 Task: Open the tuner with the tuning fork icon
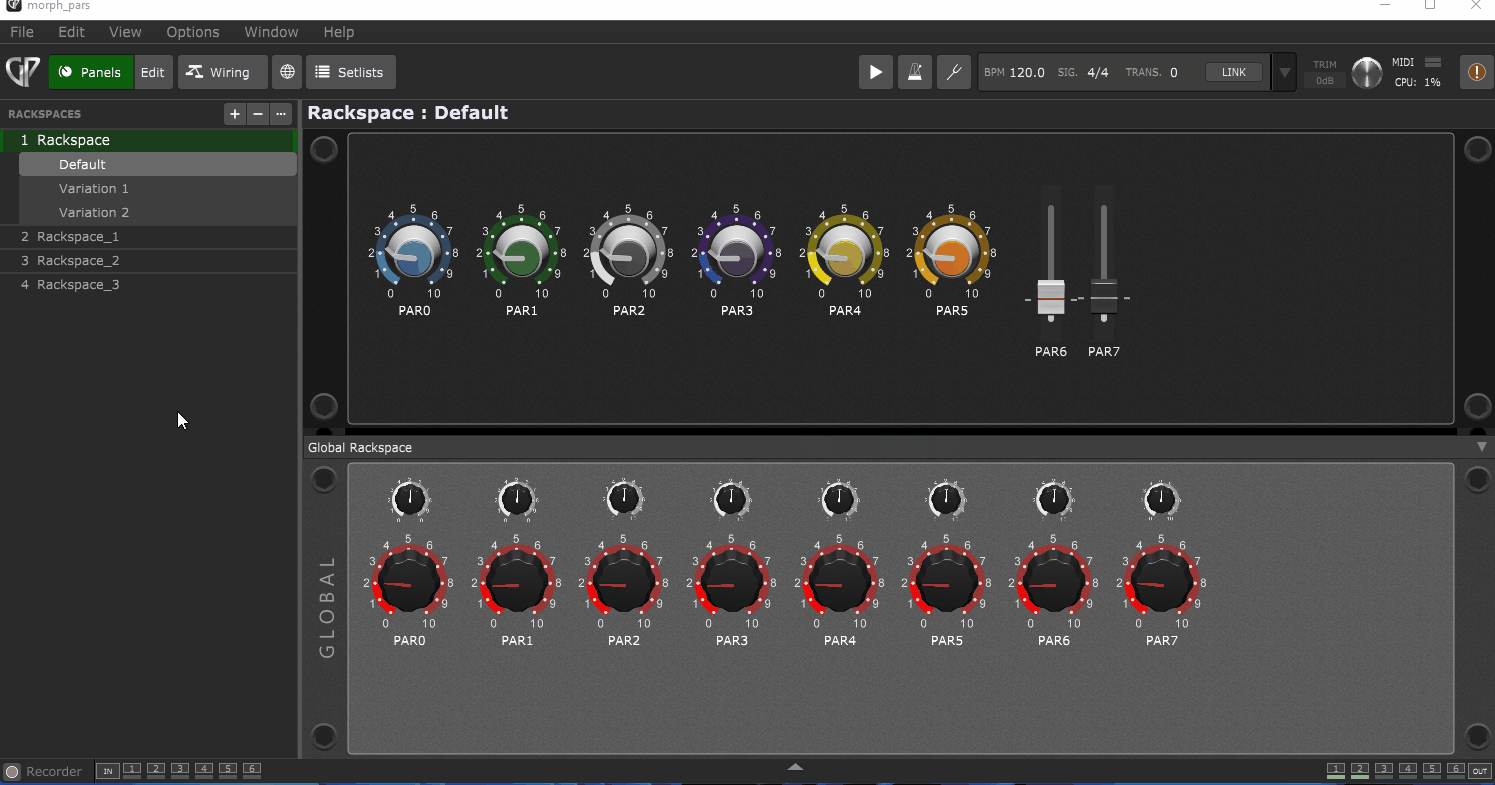tap(953, 72)
